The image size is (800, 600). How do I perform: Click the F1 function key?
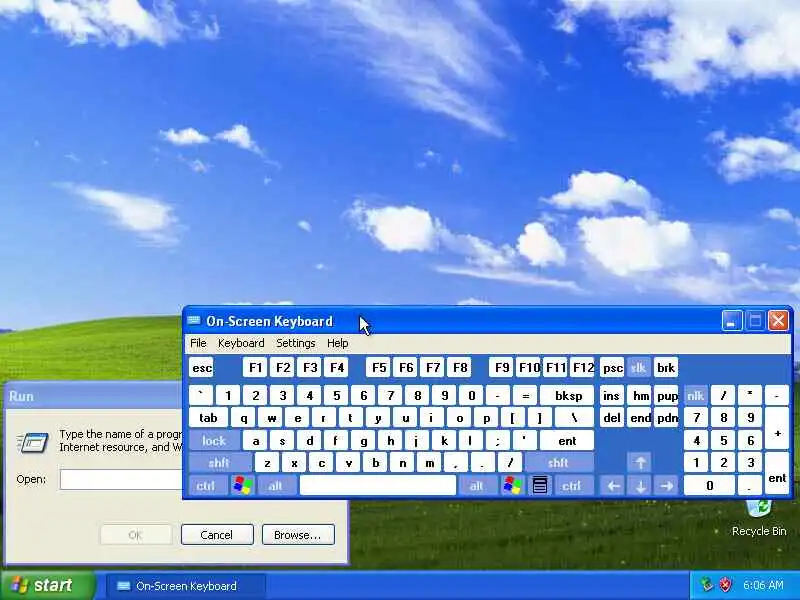[x=255, y=368]
